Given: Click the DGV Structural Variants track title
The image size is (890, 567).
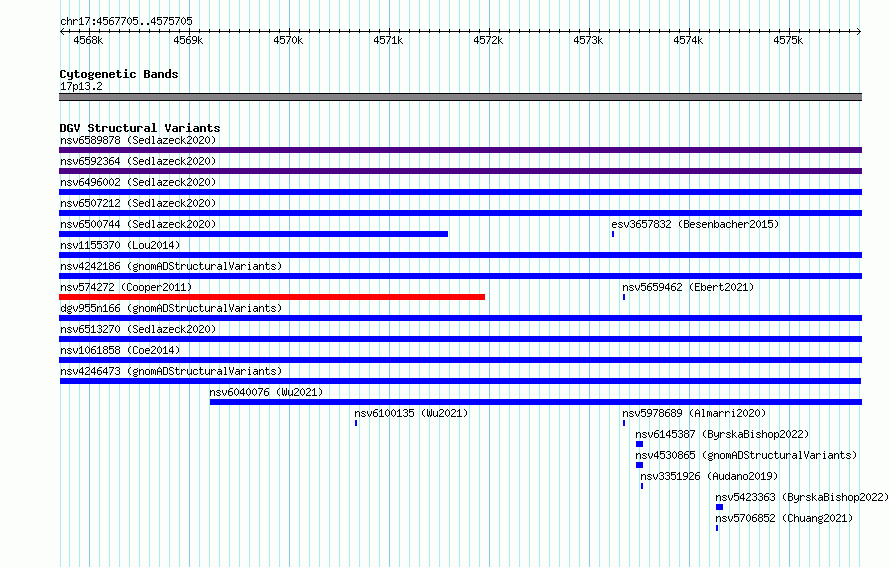Looking at the screenshot, I should click(x=140, y=128).
